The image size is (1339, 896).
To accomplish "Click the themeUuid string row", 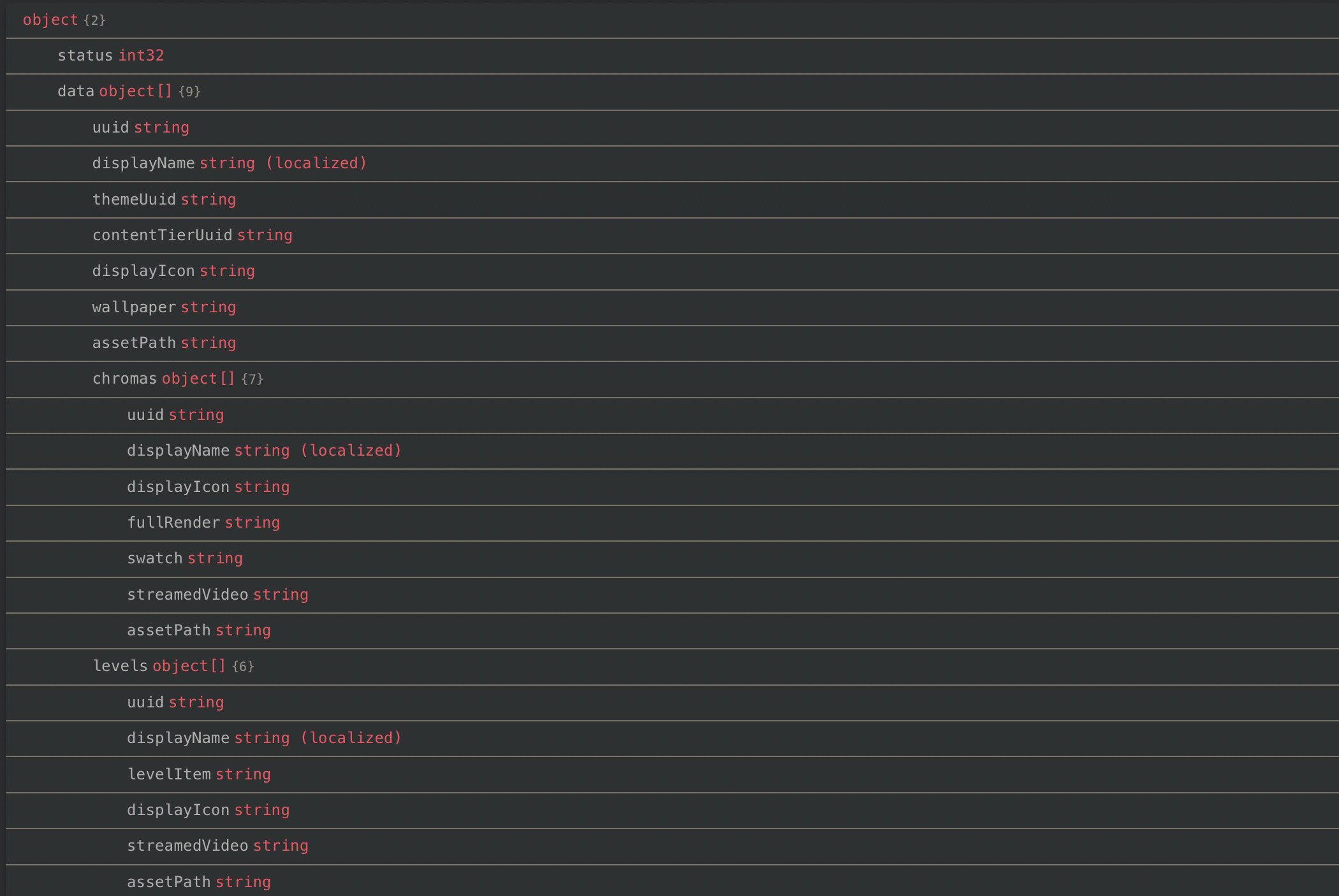I will pos(134,200).
